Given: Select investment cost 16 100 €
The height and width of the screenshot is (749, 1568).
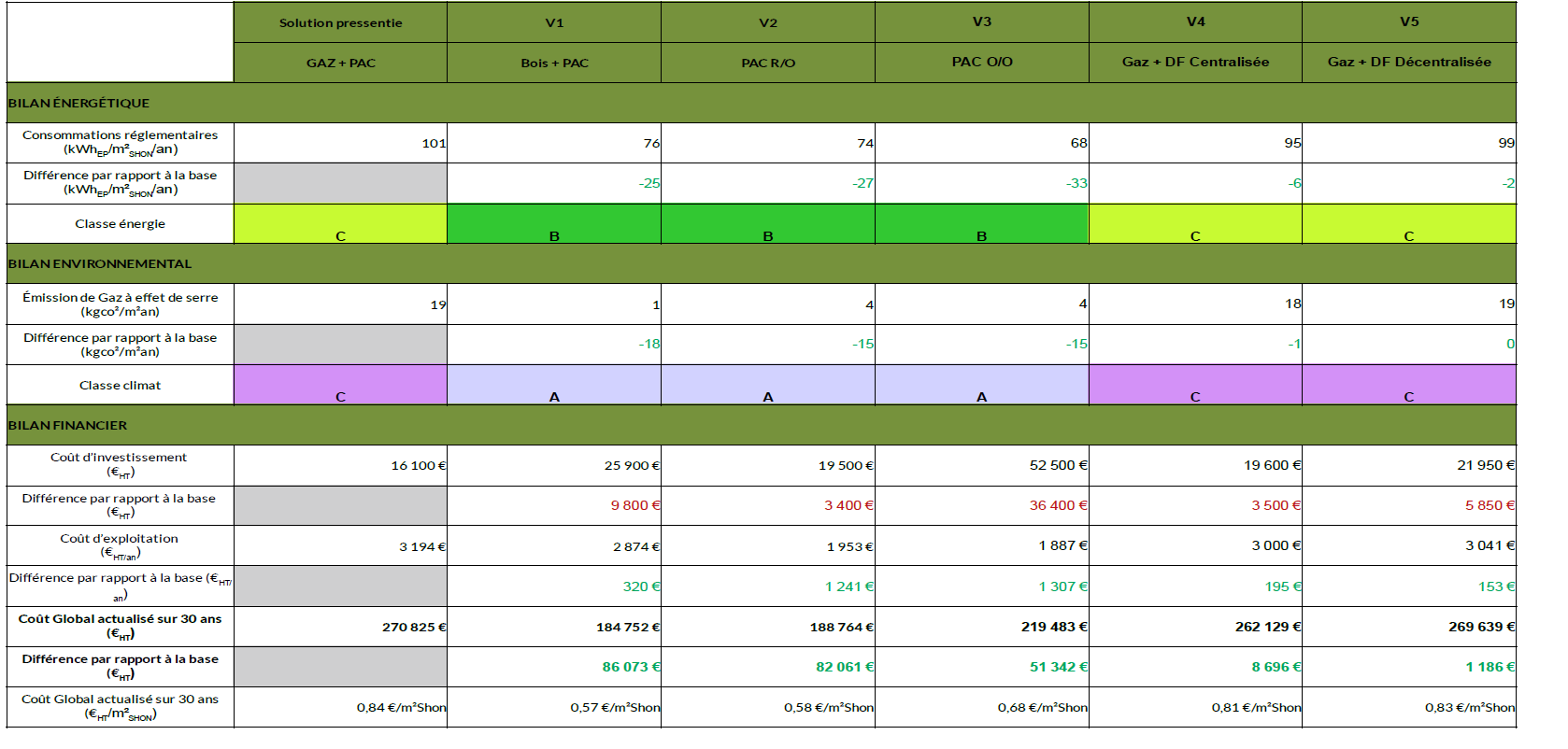Looking at the screenshot, I should tap(340, 465).
